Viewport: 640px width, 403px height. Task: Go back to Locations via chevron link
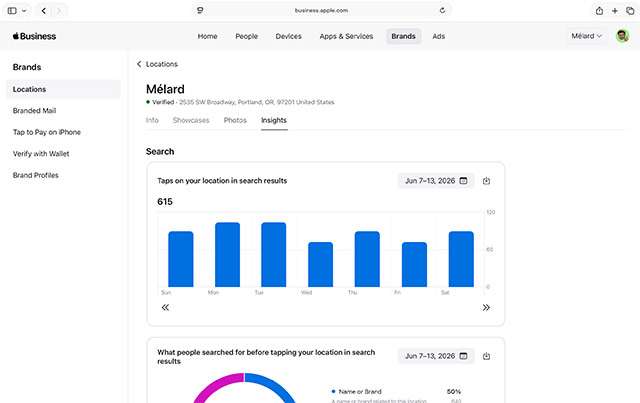coord(157,64)
